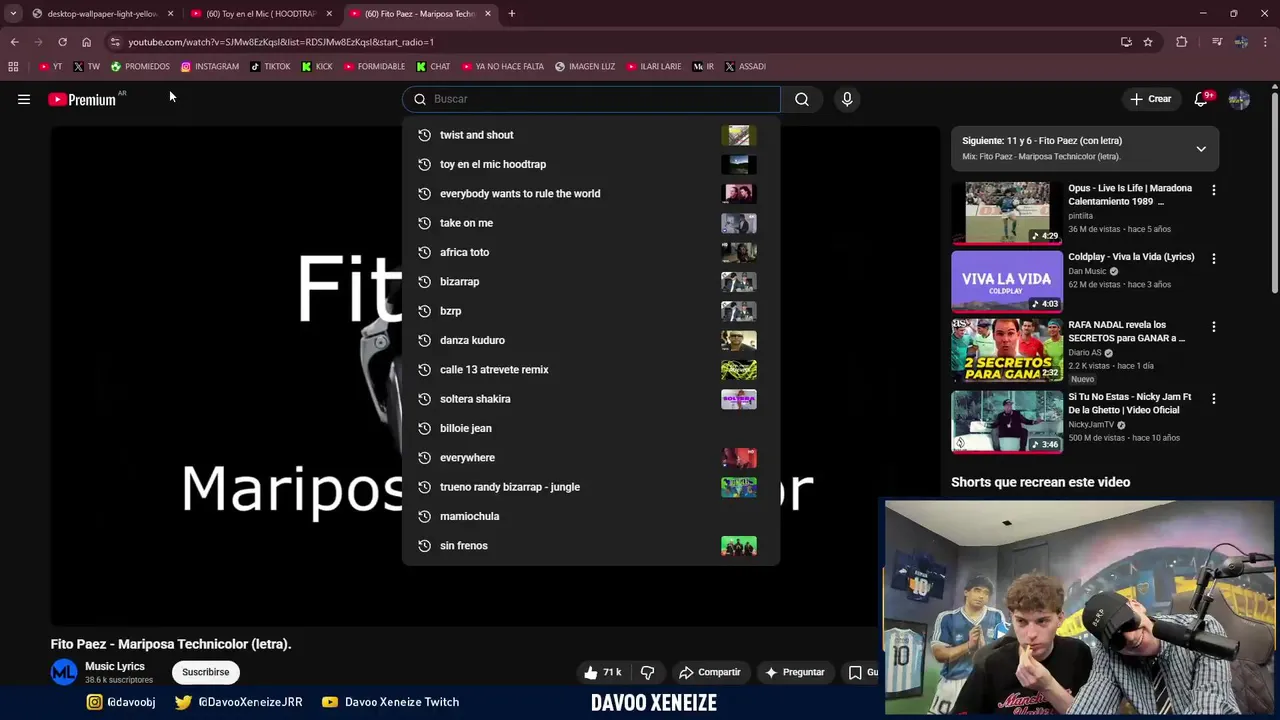Click the browser address bar URL
Viewport: 1280px width, 720px height.
281,42
